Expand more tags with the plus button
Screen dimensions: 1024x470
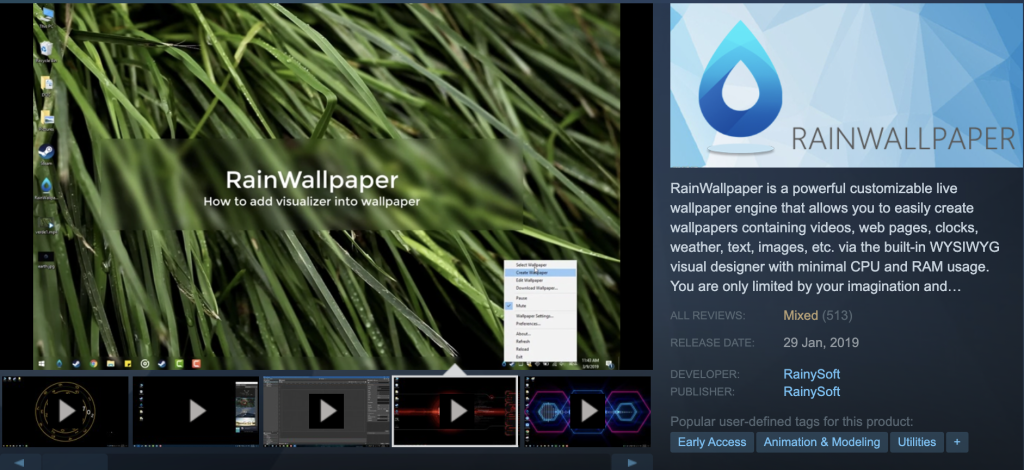pos(957,442)
